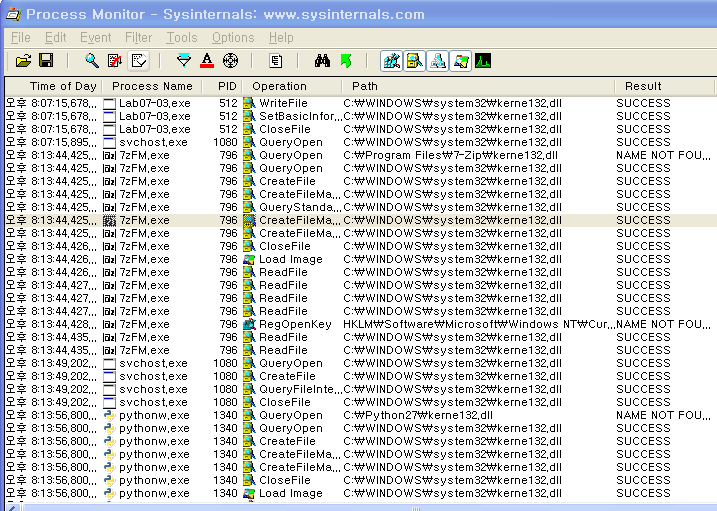Open the Filter menu
The height and width of the screenshot is (511, 717).
138,37
